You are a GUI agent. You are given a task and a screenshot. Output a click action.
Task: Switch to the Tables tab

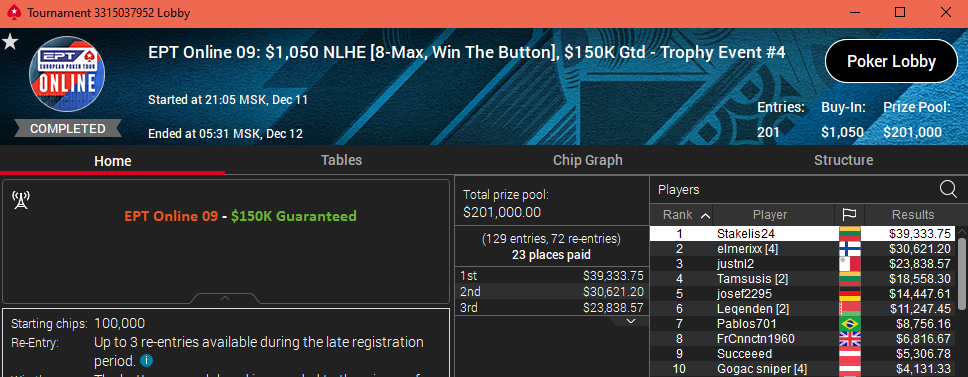coord(341,160)
